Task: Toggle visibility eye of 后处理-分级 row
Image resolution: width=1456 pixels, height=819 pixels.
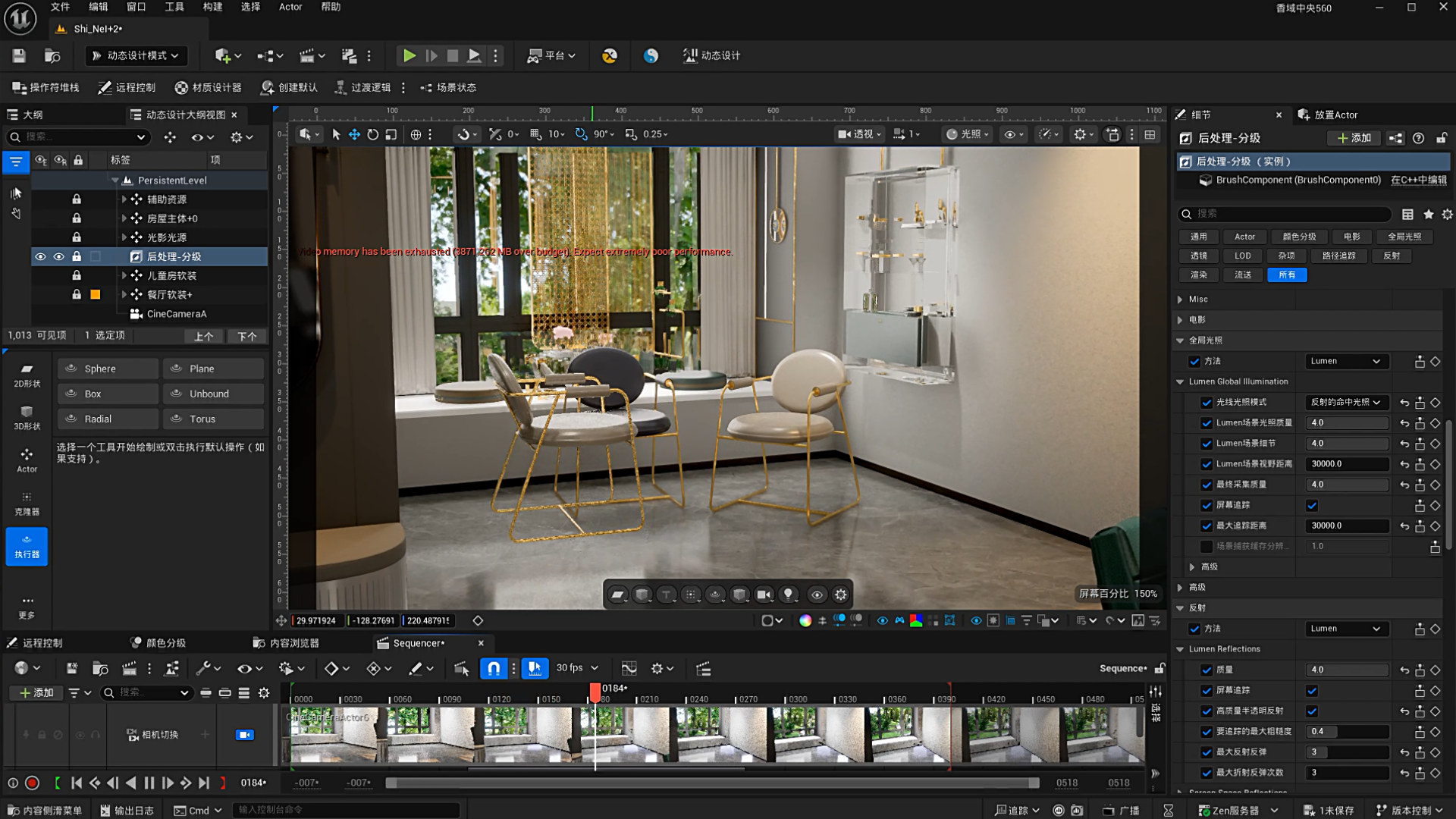Action: (40, 256)
